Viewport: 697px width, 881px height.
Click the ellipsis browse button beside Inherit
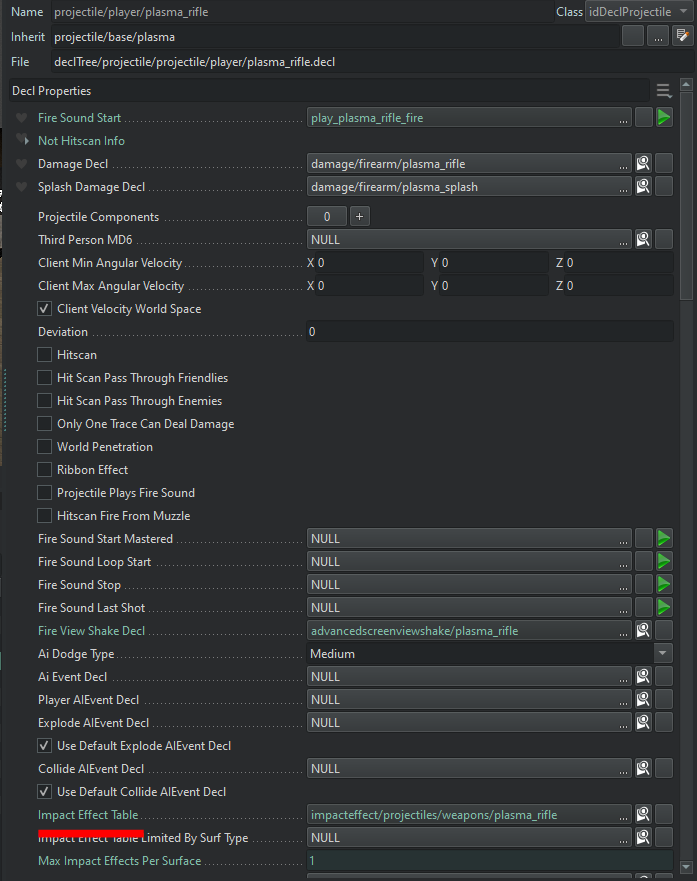pyautogui.click(x=658, y=37)
